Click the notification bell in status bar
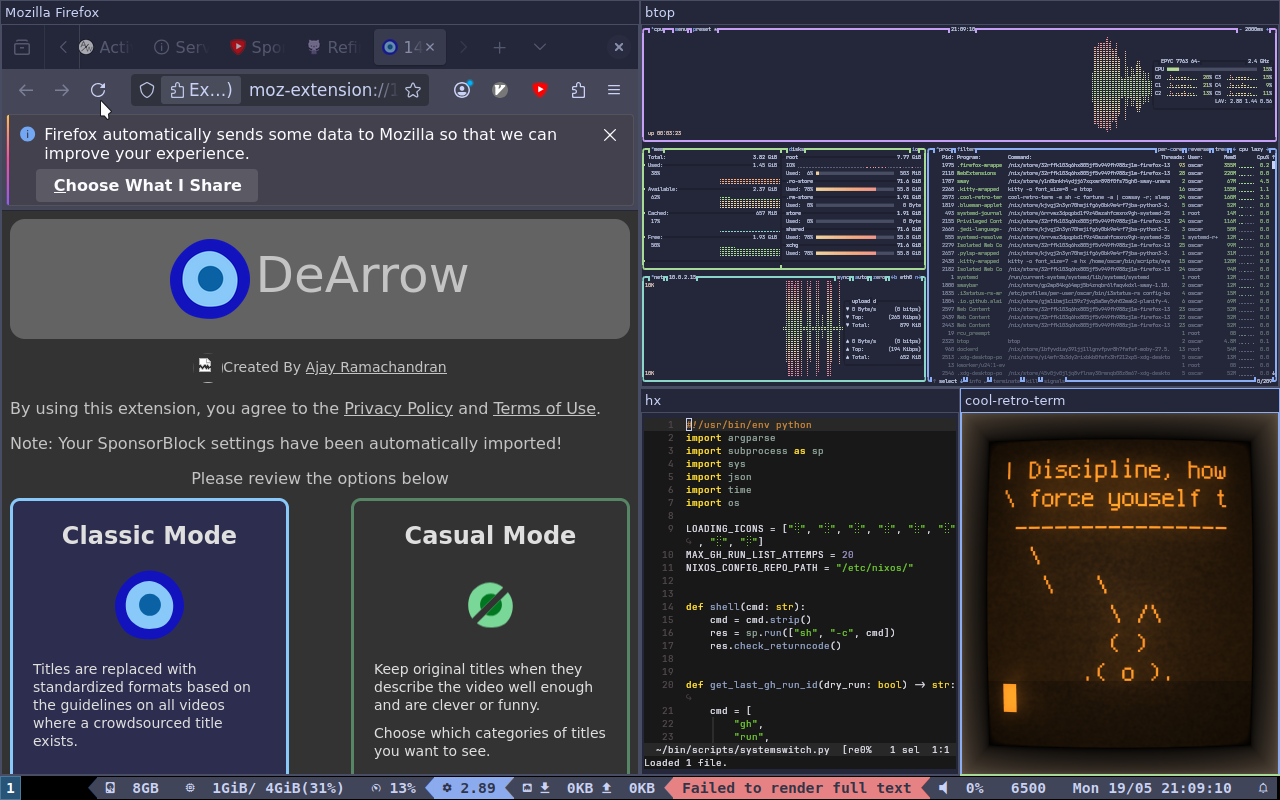Image resolution: width=1280 pixels, height=800 pixels. [1262, 788]
